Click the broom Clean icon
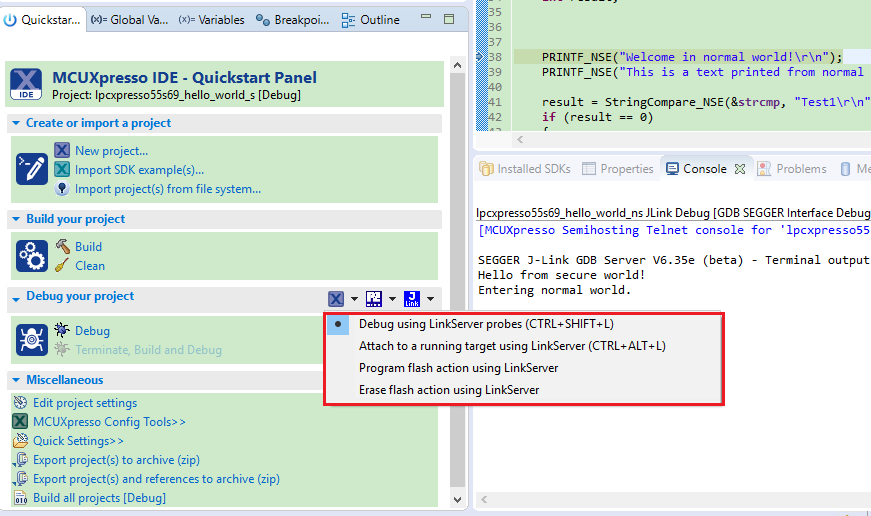 [62, 265]
